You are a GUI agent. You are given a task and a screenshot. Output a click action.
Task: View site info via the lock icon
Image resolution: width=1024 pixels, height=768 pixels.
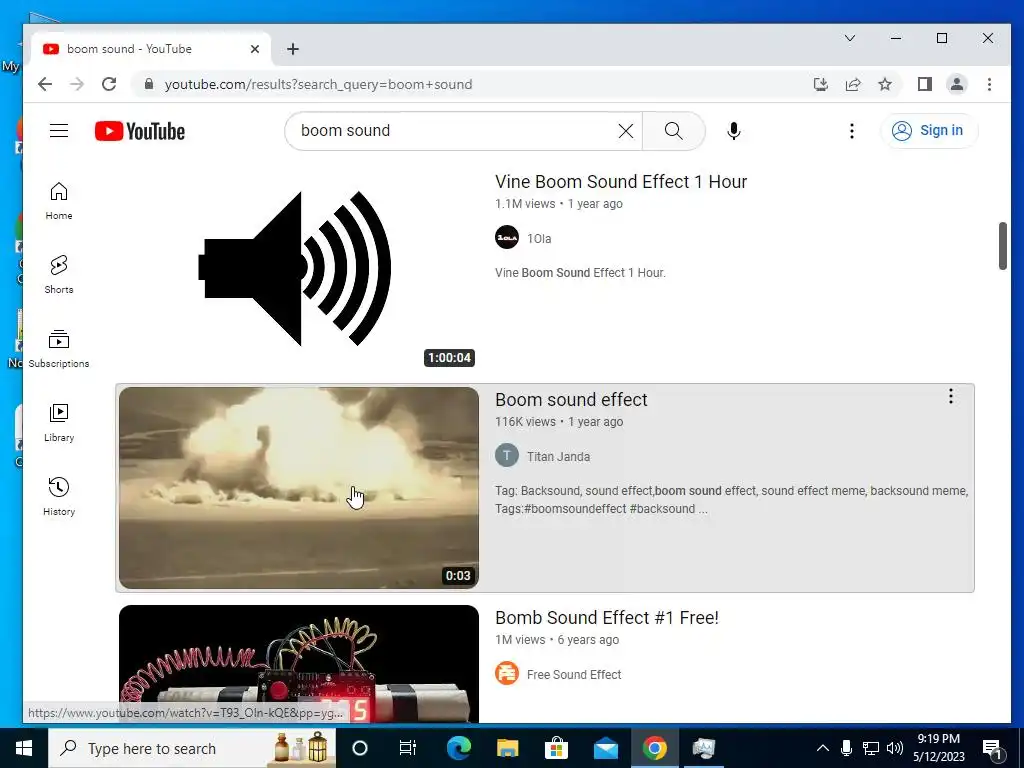click(149, 84)
